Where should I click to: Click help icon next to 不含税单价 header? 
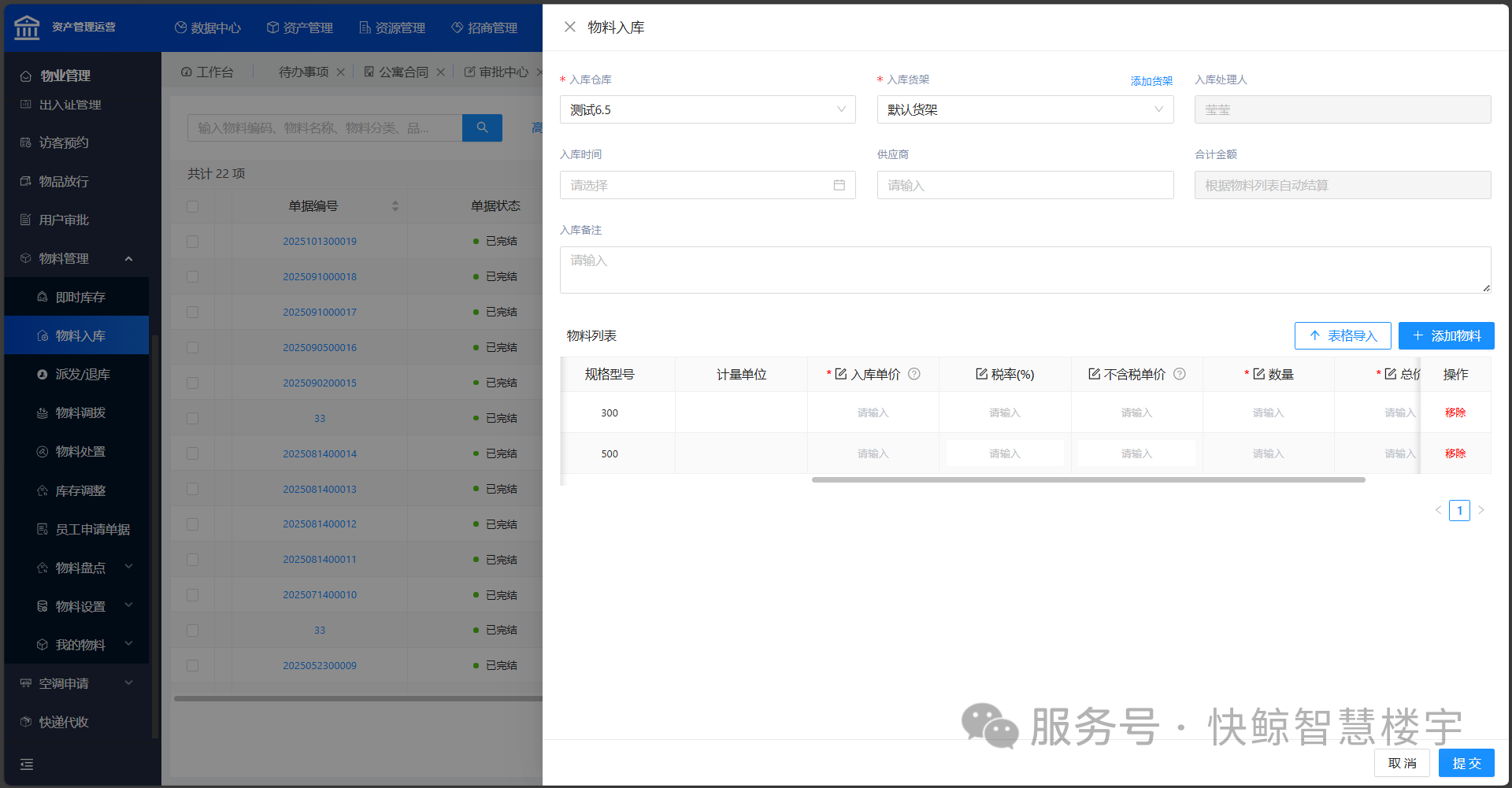pos(1180,374)
